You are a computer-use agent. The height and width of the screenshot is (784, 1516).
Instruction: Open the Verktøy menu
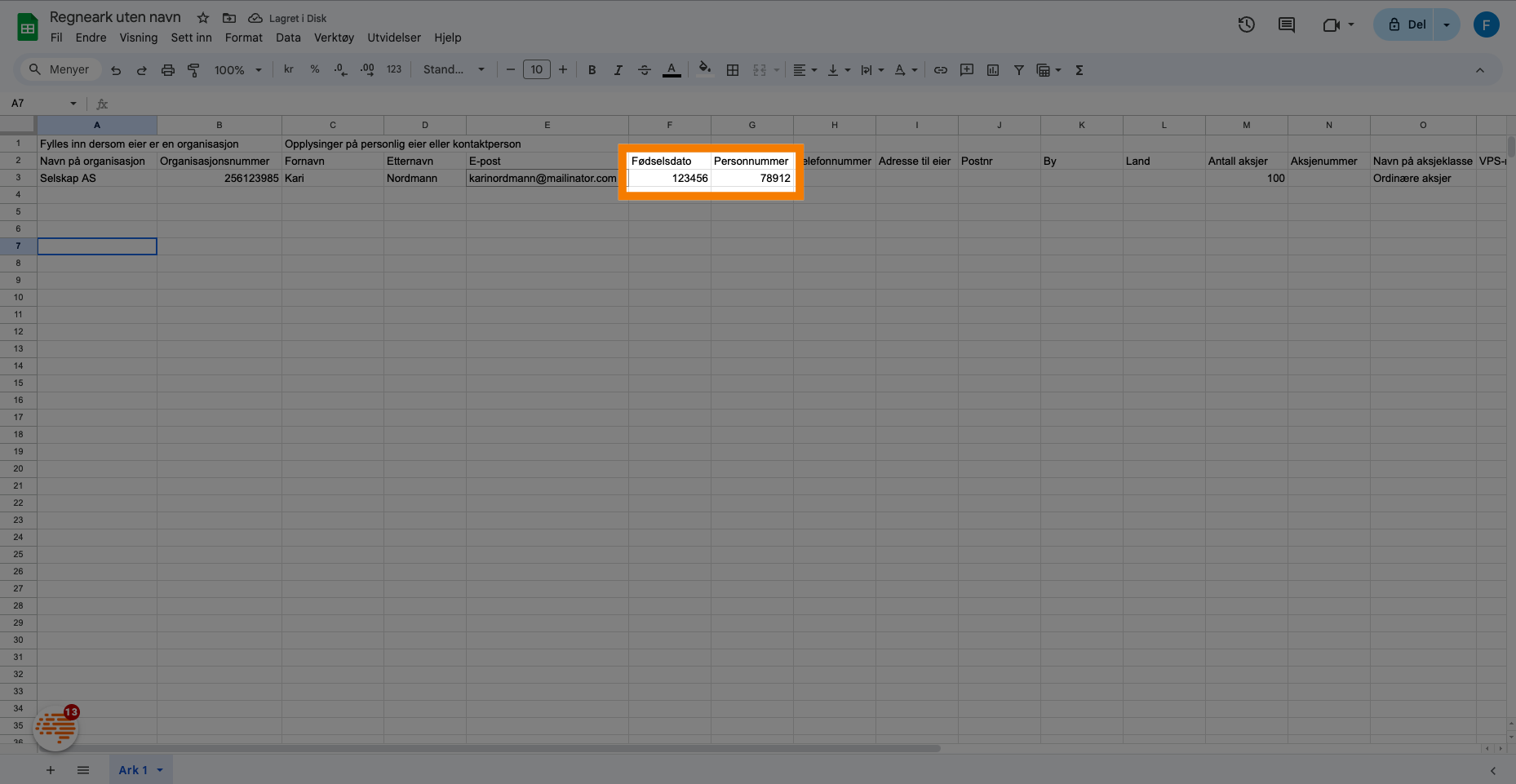pos(335,38)
